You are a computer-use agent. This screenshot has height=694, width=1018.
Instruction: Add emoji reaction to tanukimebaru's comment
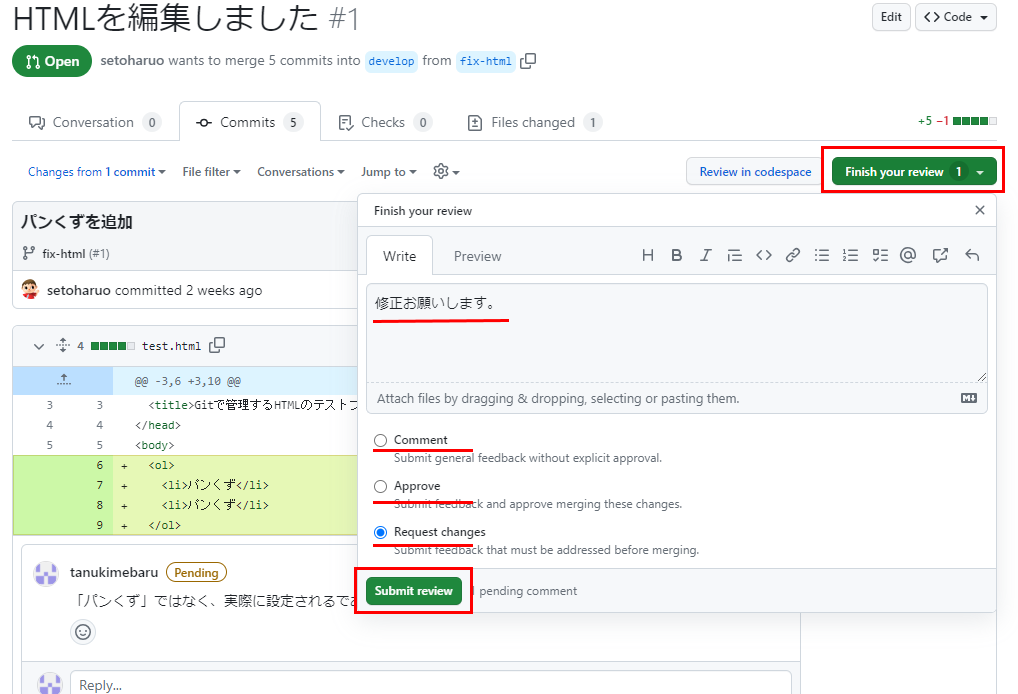point(83,632)
